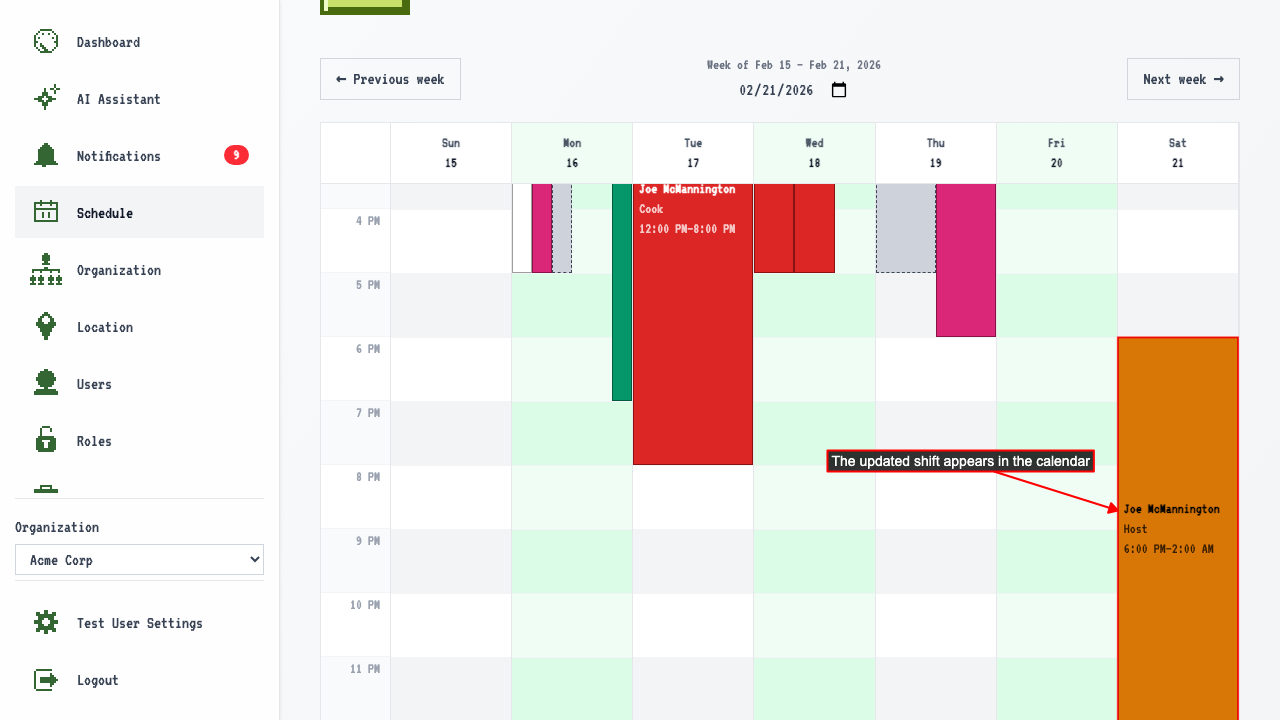Go to the Next week
Screen dimensions: 1280x720
[1183, 79]
